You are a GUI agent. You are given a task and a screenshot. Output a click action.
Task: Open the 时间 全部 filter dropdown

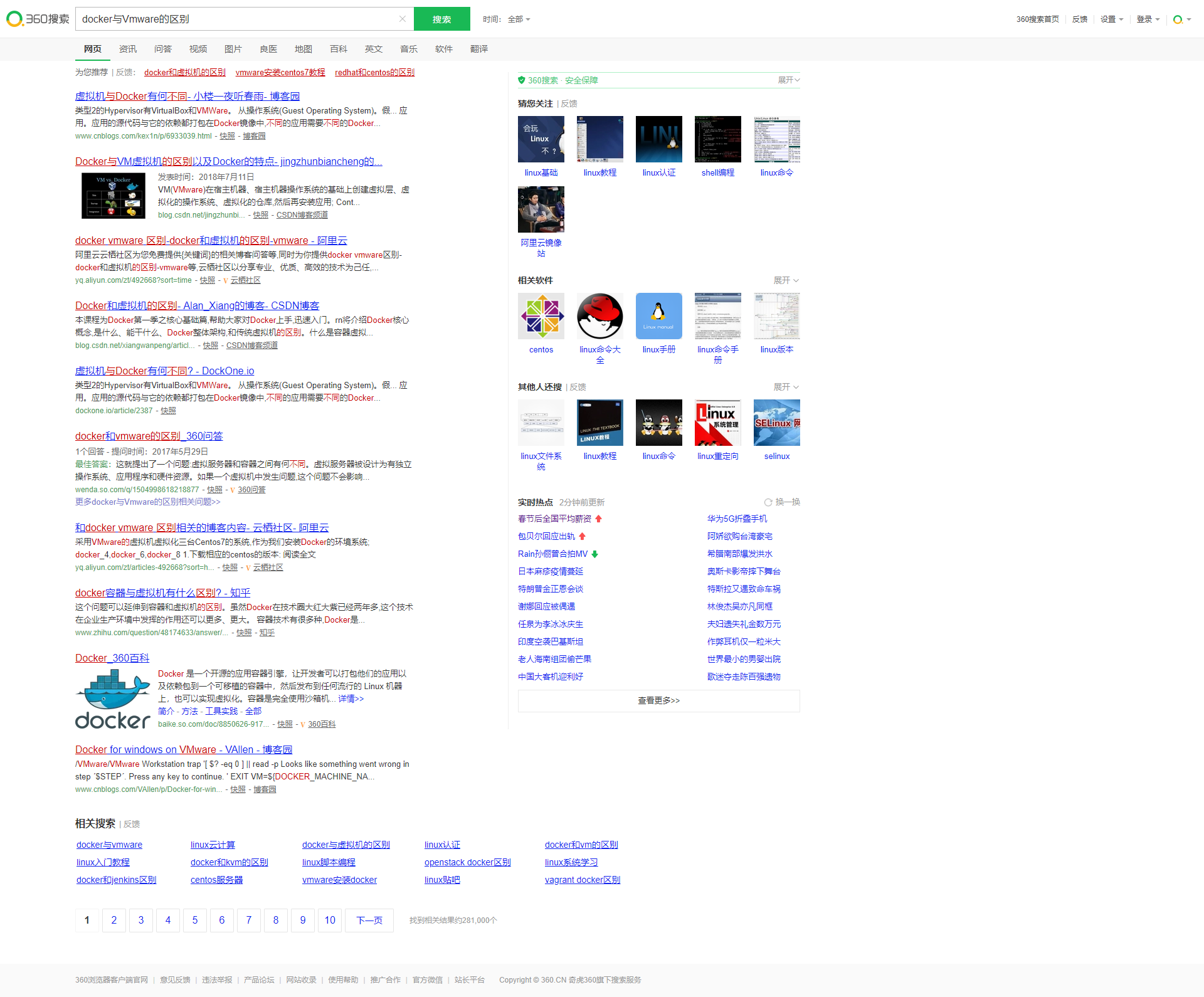[x=519, y=19]
